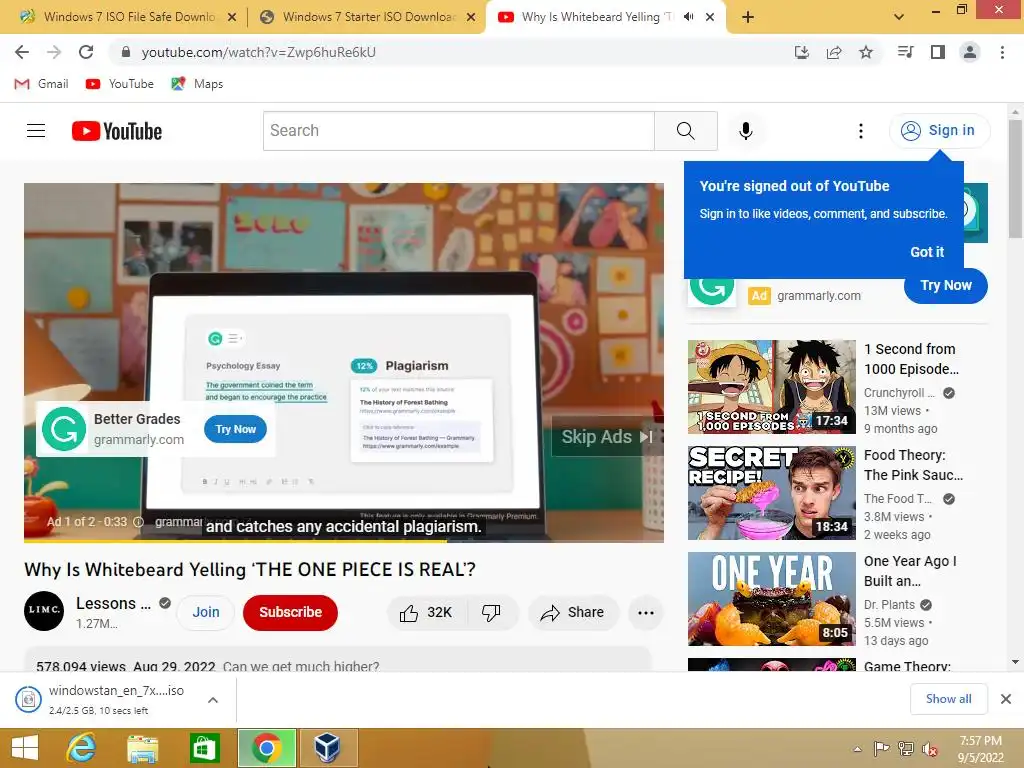Show hidden system tray icons
Image resolution: width=1024 pixels, height=768 pixels.
(x=857, y=749)
